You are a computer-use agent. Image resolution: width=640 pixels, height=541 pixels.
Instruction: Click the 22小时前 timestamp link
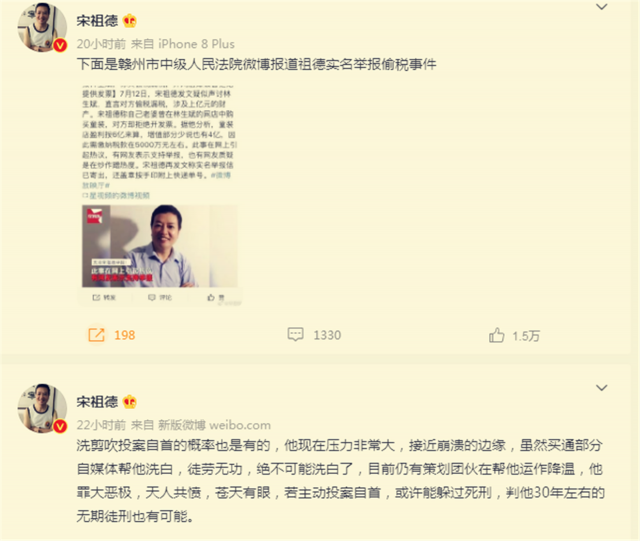(101, 425)
